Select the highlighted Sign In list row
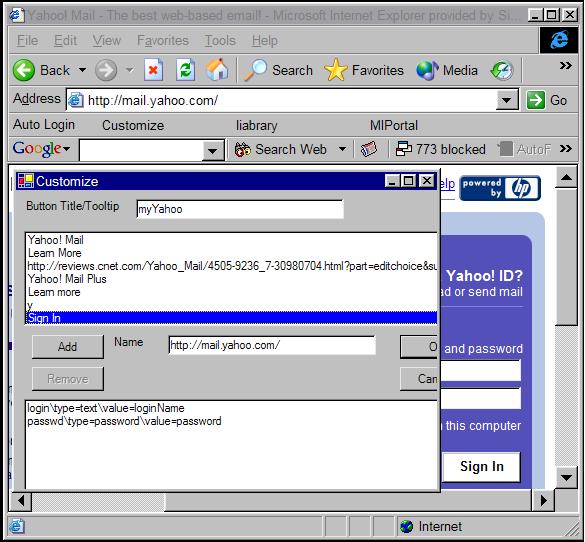Image resolution: width=585 pixels, height=542 pixels. pyautogui.click(x=232, y=318)
